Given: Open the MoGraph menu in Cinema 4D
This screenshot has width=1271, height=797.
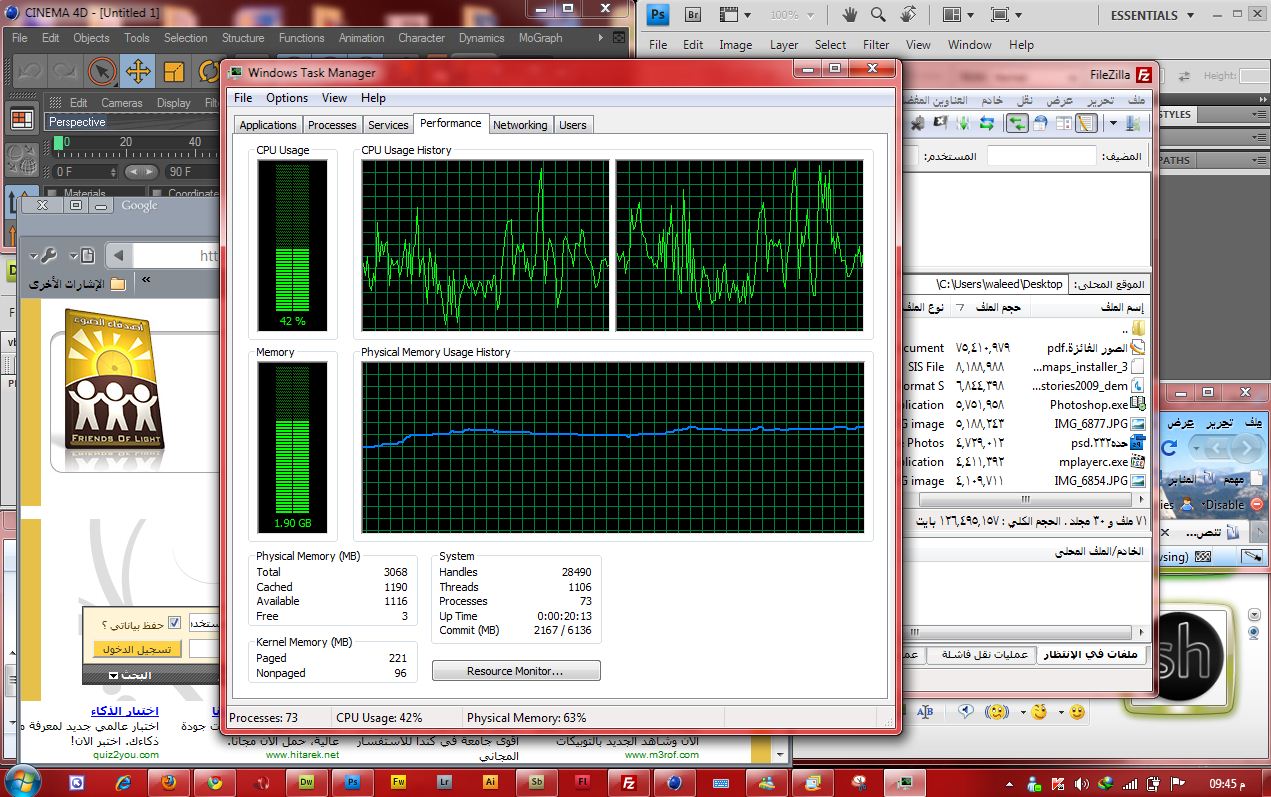Looking at the screenshot, I should pyautogui.click(x=540, y=38).
